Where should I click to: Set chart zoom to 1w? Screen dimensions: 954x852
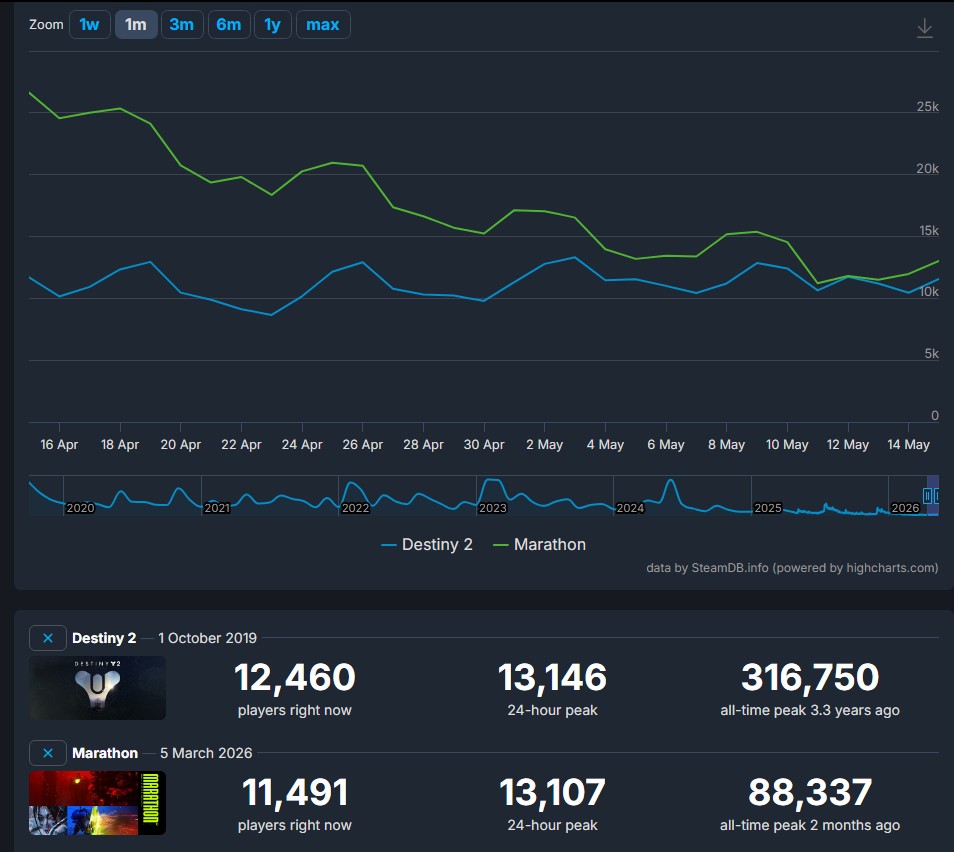89,25
